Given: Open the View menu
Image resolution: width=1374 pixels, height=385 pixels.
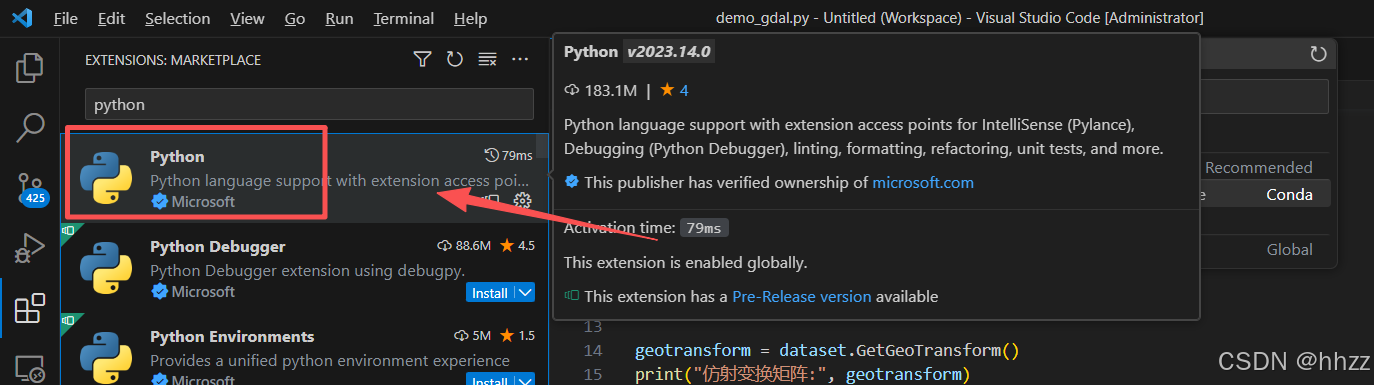Looking at the screenshot, I should point(247,18).
